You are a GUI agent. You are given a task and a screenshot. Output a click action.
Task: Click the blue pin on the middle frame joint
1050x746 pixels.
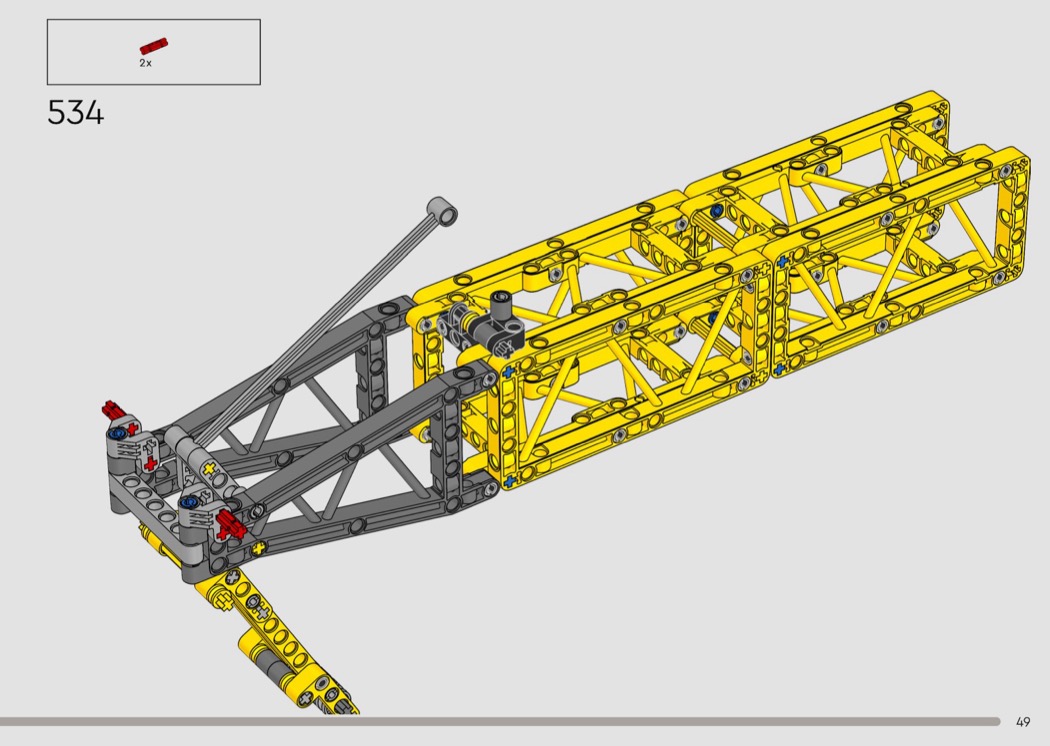click(x=783, y=262)
